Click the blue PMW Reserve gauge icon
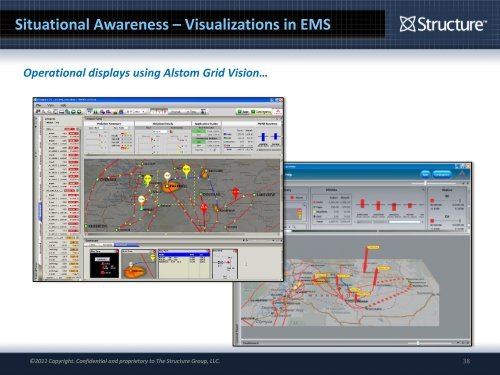Viewport: 500px width, 375px height. point(263,137)
